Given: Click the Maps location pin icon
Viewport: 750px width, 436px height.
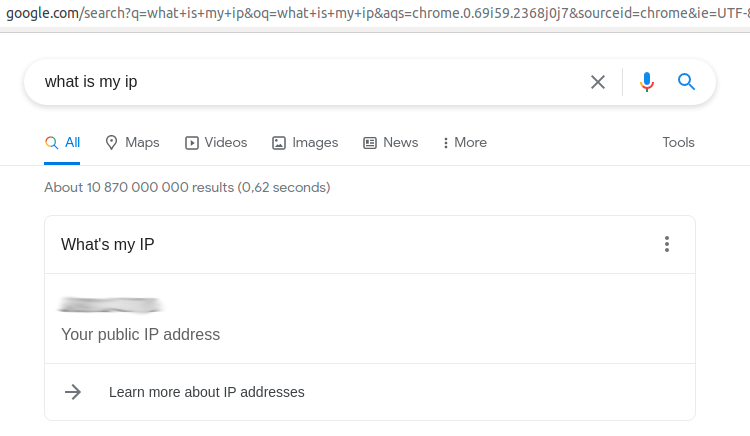Looking at the screenshot, I should (x=112, y=143).
